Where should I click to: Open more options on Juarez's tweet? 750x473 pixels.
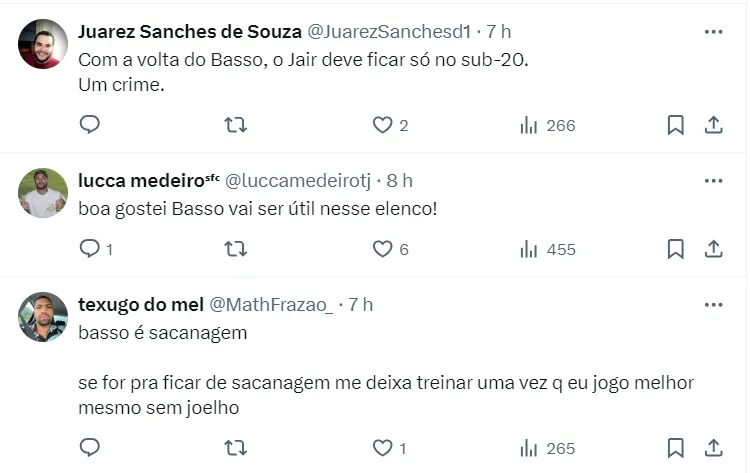coord(713,32)
